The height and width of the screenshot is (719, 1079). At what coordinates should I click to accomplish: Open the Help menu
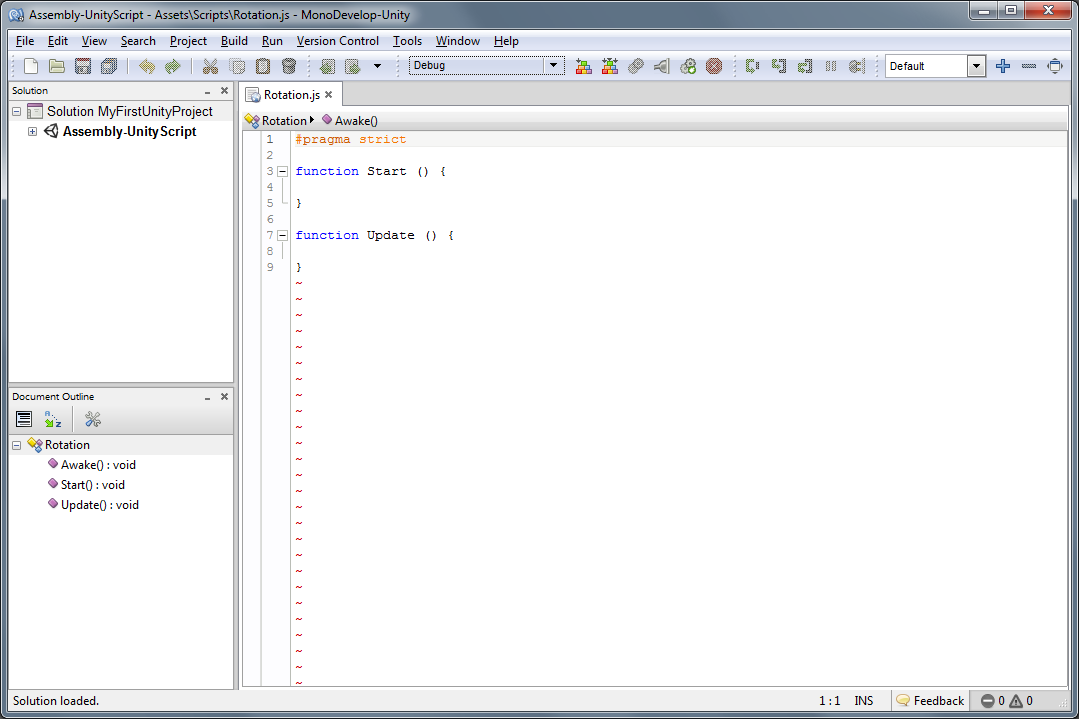506,41
